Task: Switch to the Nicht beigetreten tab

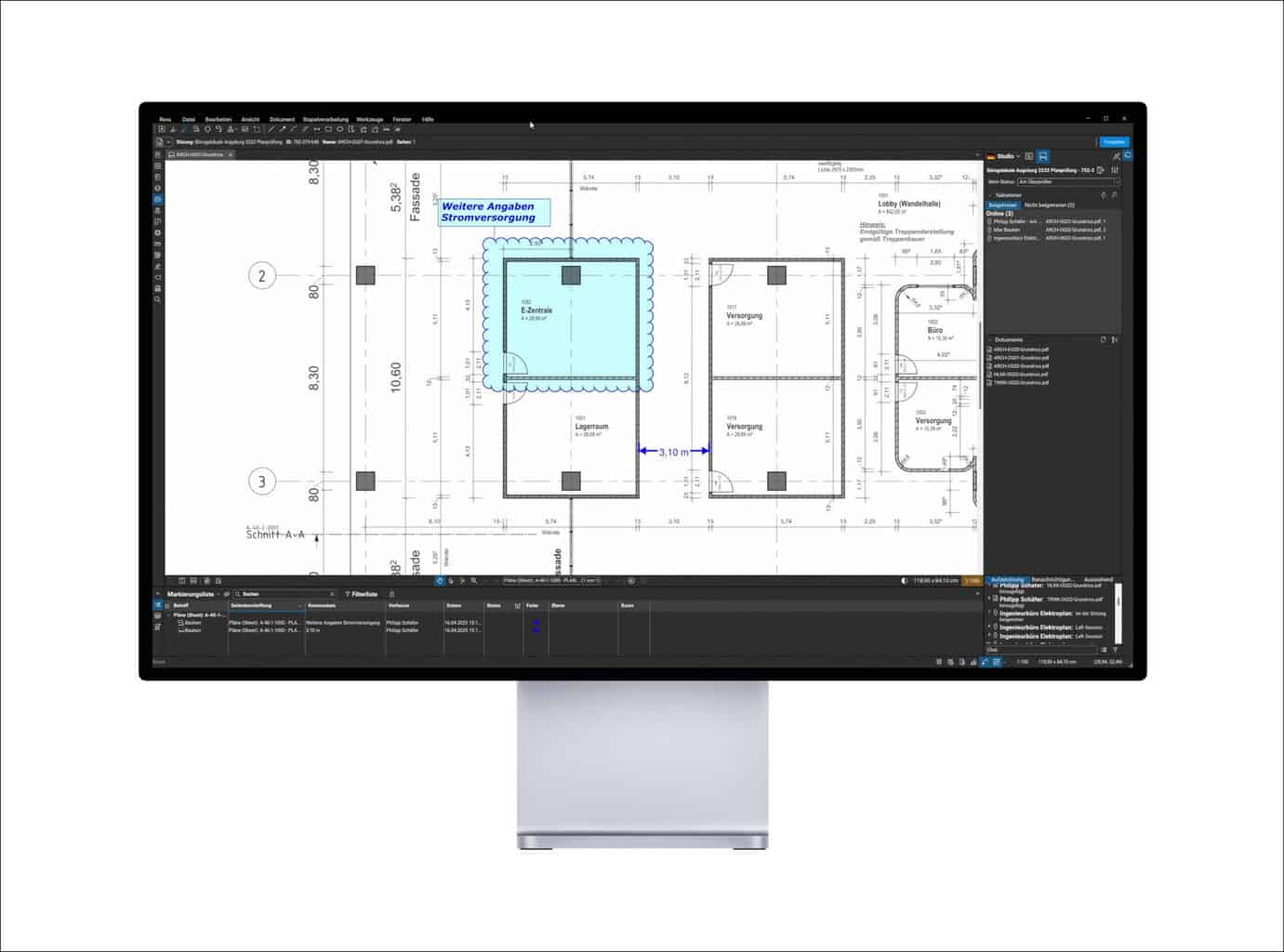Action: [1049, 205]
